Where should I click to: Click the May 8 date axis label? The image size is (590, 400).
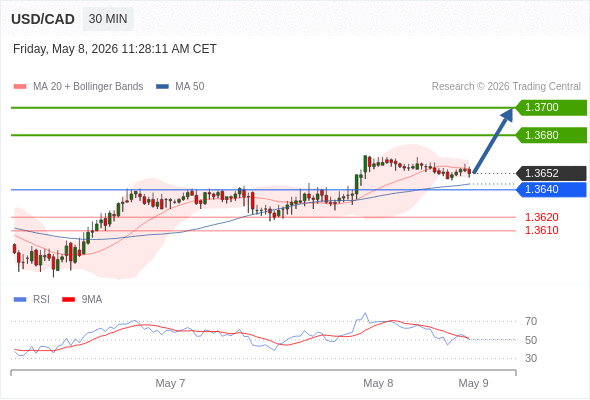click(378, 383)
